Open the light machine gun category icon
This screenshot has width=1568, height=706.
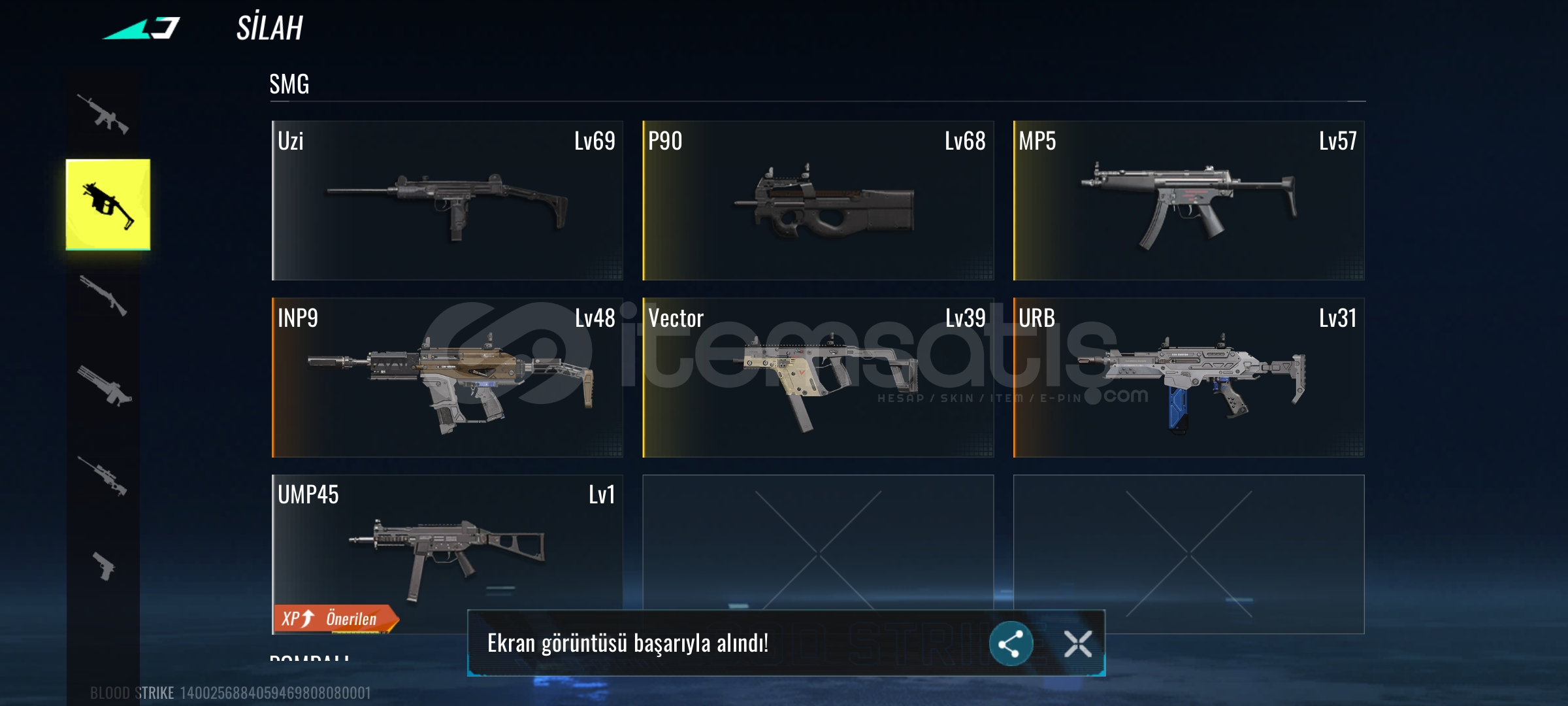pyautogui.click(x=105, y=386)
